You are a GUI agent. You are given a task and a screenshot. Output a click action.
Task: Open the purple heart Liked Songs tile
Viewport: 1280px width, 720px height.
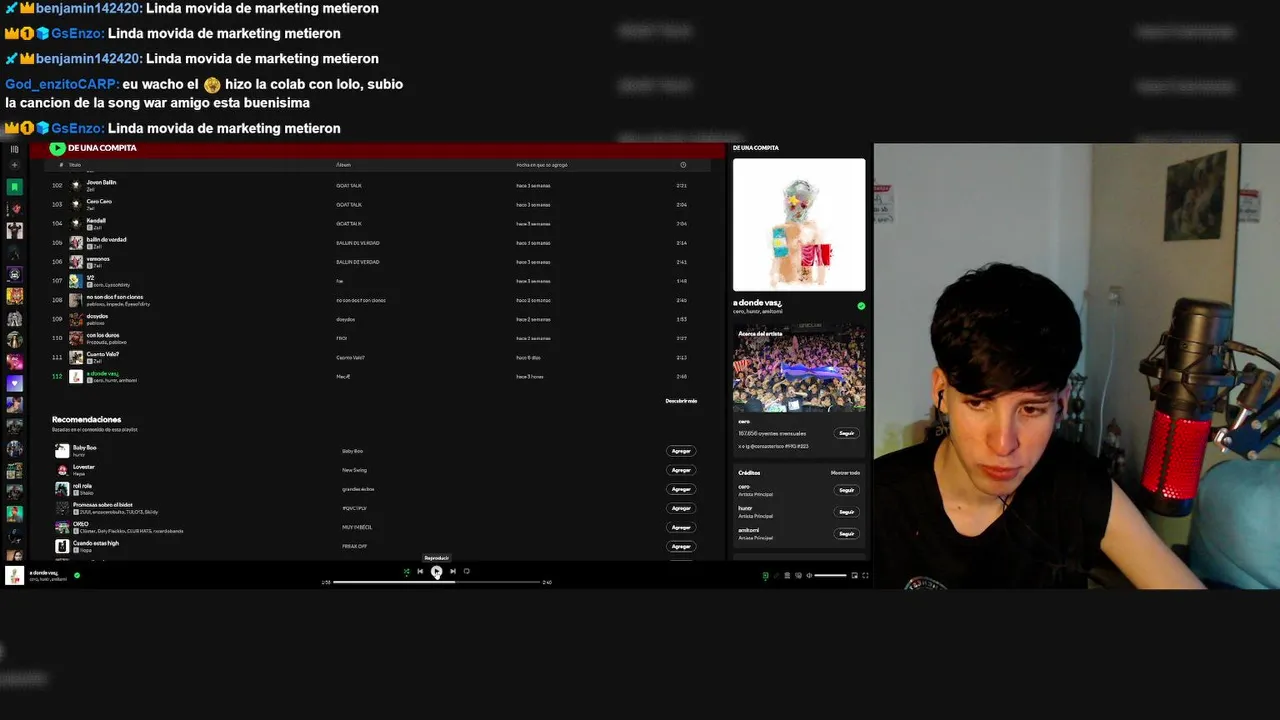coord(14,384)
